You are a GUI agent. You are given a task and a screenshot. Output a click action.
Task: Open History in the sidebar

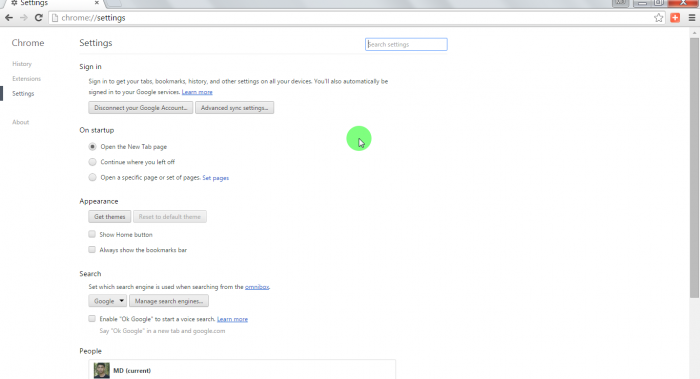tap(22, 64)
